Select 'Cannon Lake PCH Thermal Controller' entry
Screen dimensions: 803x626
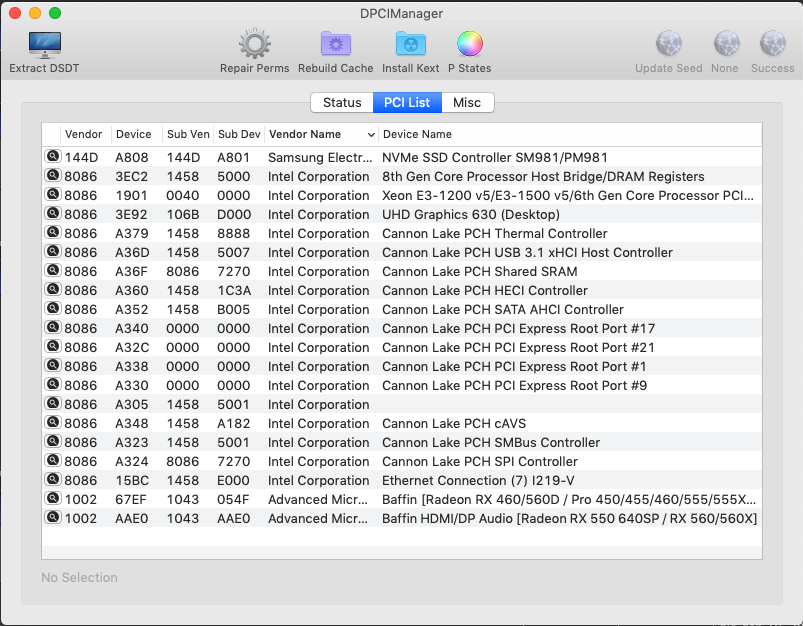pos(495,233)
